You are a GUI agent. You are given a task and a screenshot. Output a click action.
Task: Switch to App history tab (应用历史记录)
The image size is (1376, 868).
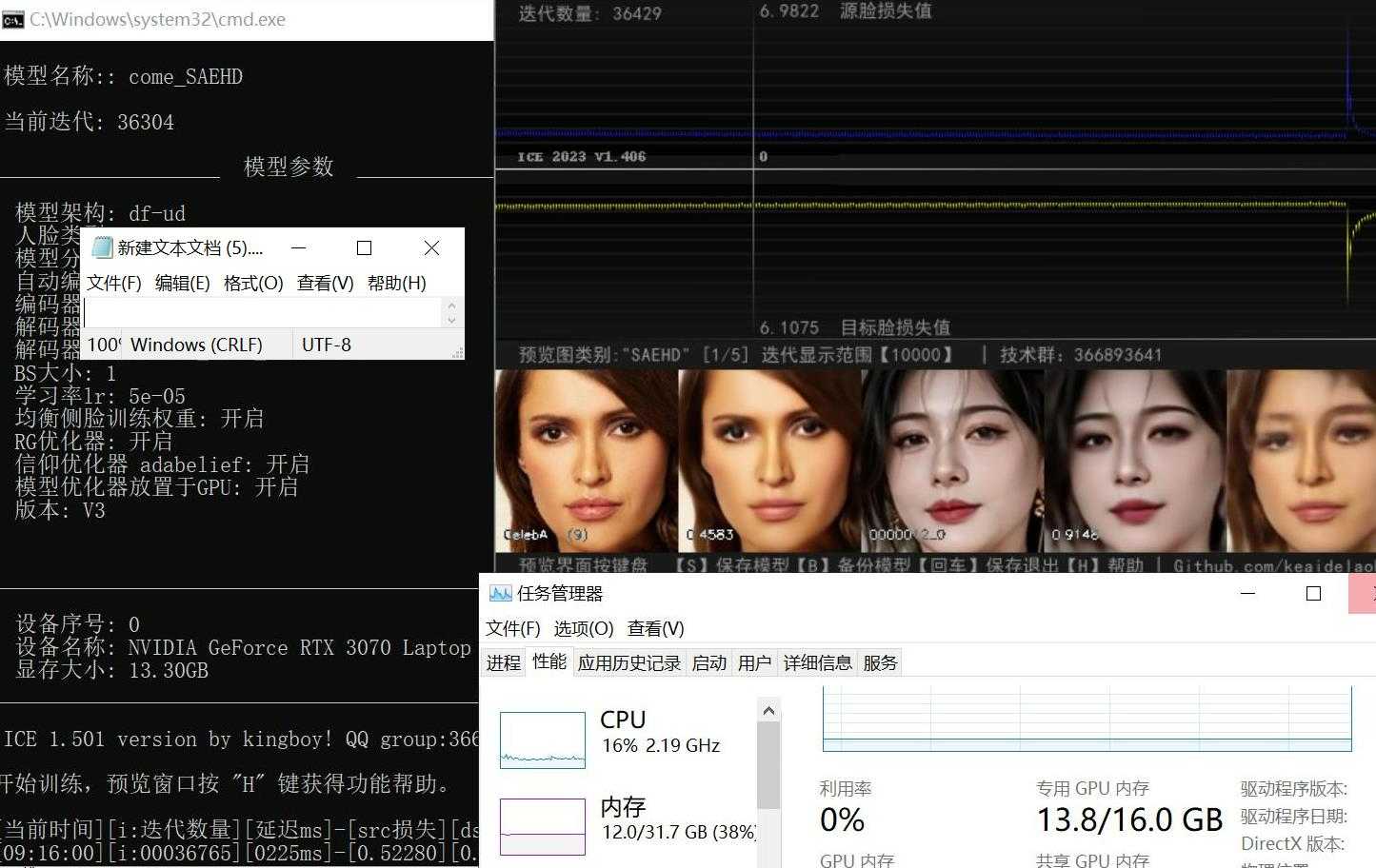(x=628, y=662)
